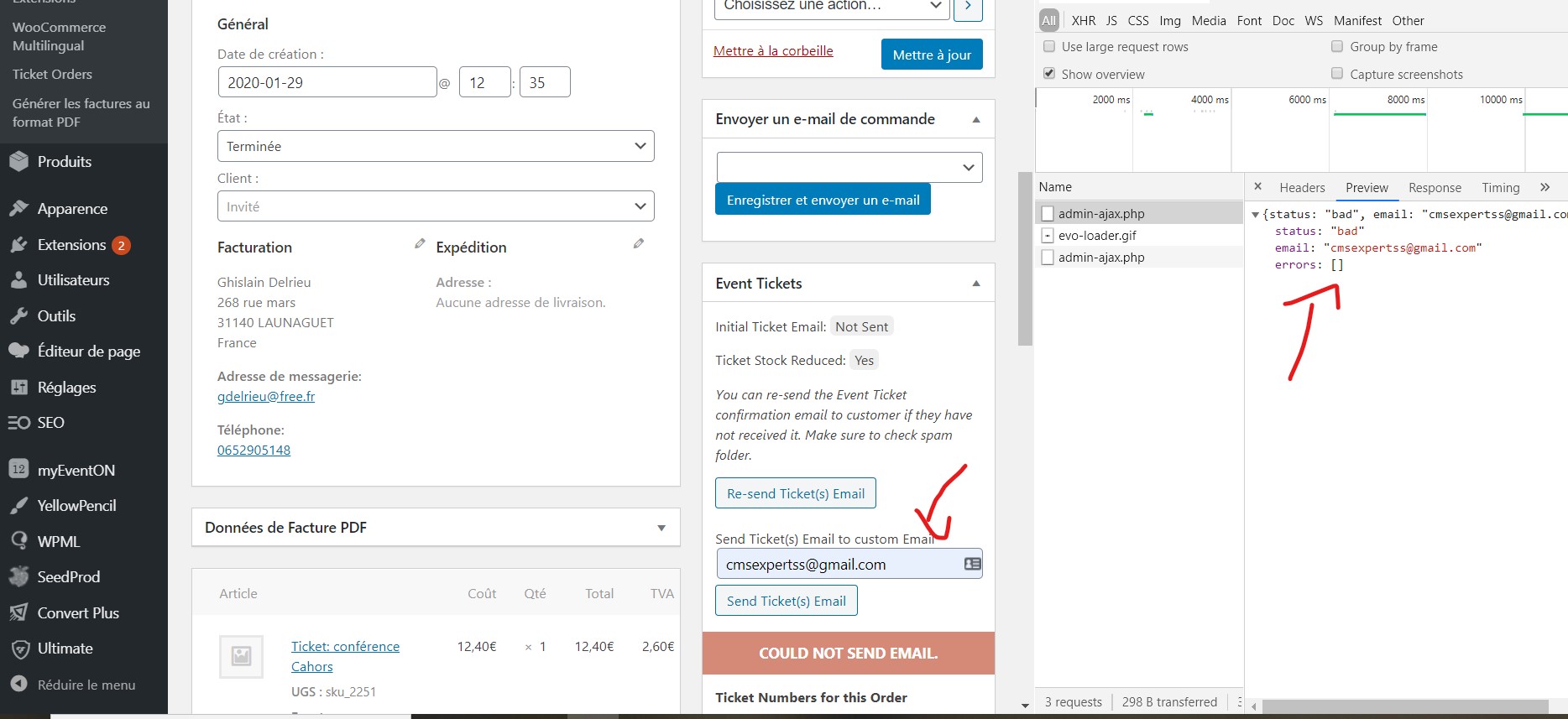Open the Utilisateurs sidebar icon
Image resolution: width=1568 pixels, height=719 pixels.
pos(18,280)
